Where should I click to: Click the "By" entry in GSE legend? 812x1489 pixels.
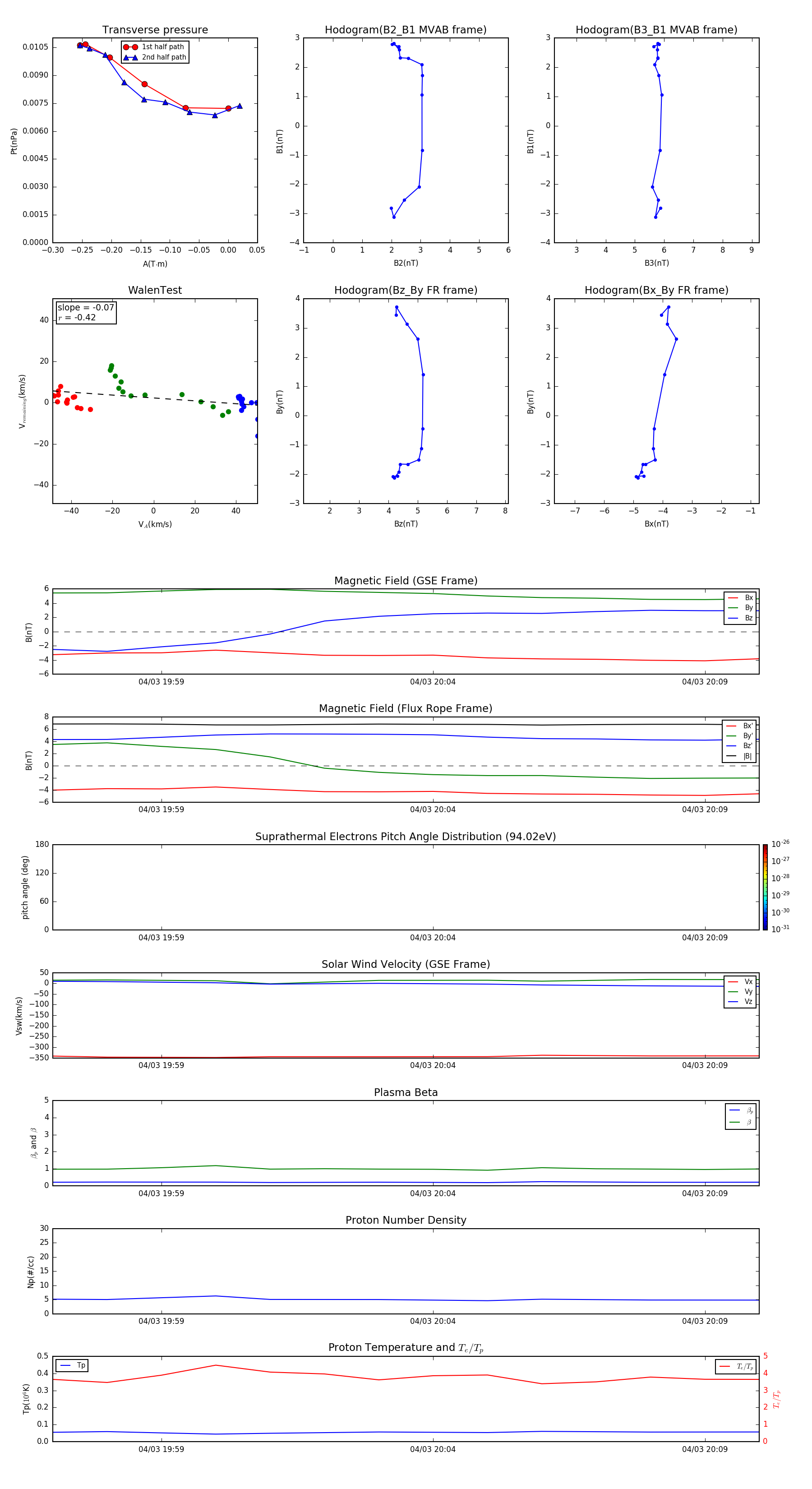click(x=740, y=607)
